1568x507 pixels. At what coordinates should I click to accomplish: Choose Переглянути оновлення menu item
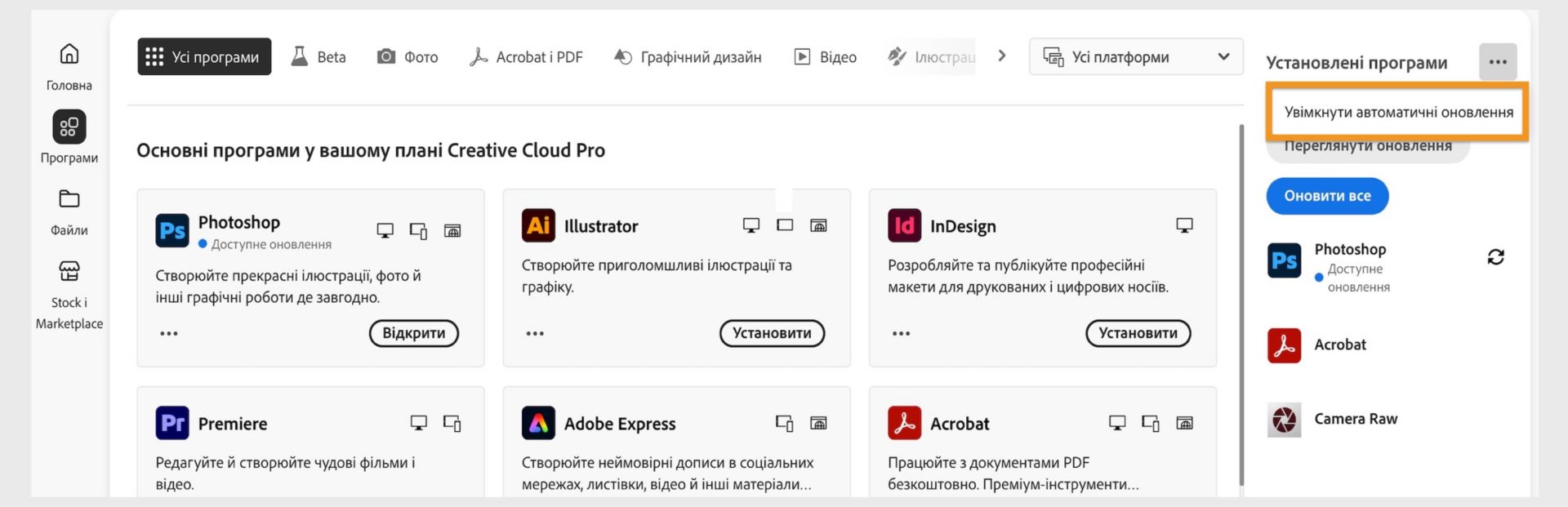[x=1368, y=148]
